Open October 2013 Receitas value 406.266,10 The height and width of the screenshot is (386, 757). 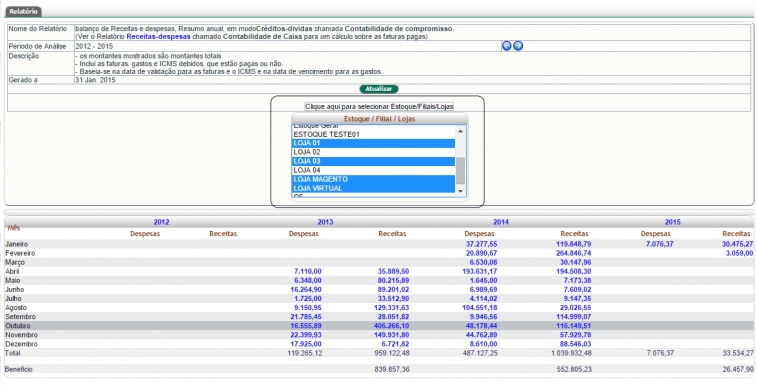click(x=393, y=326)
